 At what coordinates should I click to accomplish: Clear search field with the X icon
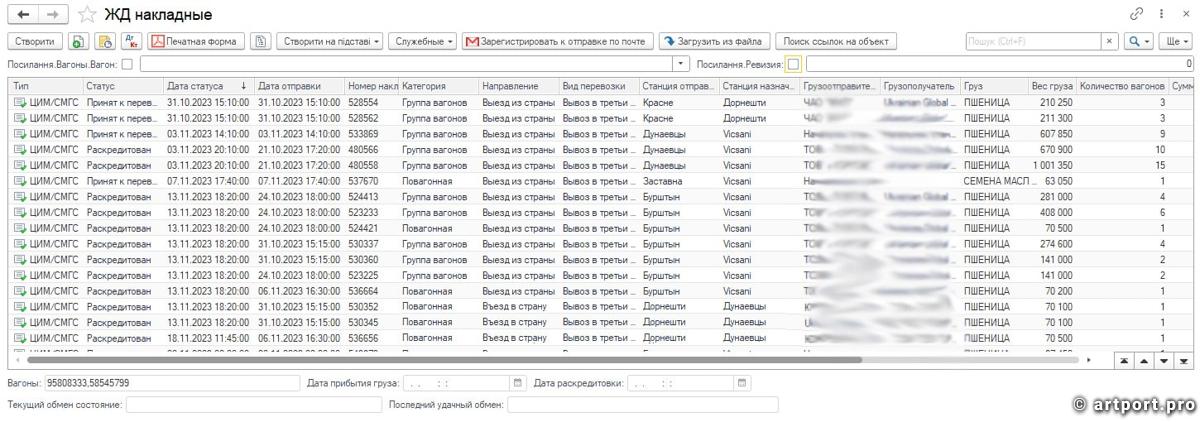click(1109, 41)
